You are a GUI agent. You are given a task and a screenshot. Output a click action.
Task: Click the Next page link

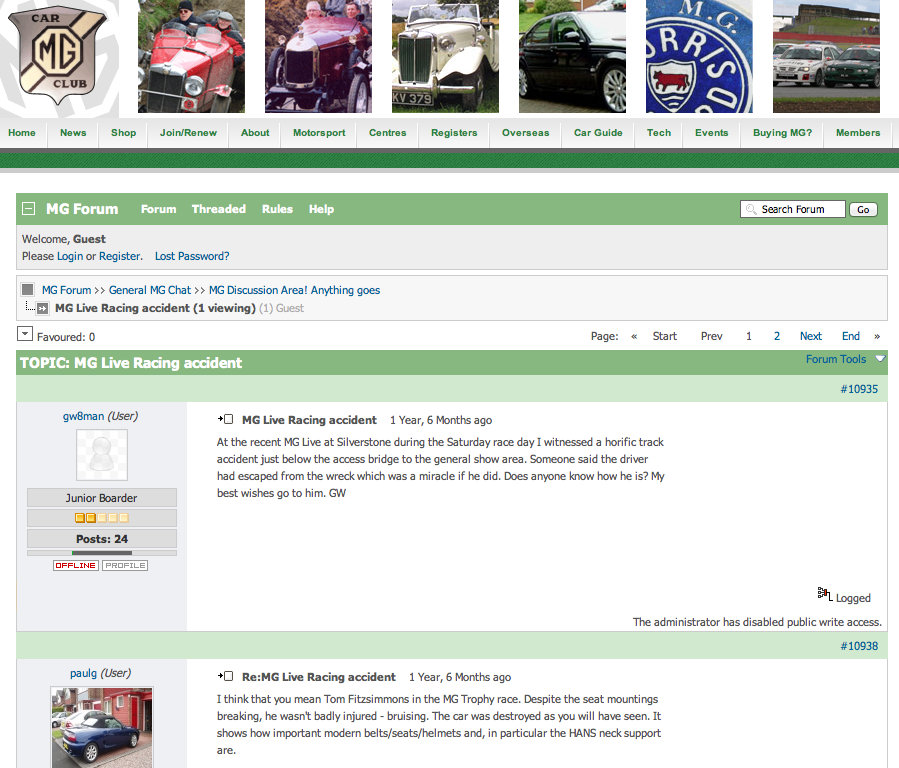coord(811,336)
